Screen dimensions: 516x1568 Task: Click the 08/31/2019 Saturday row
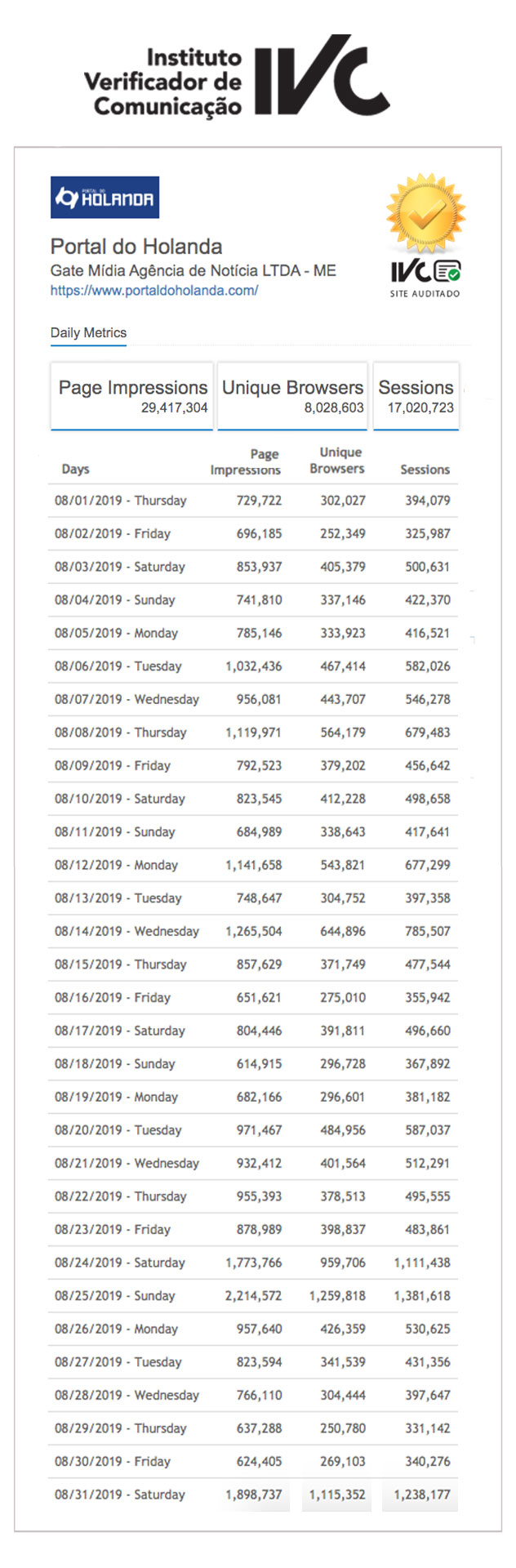click(252, 1494)
